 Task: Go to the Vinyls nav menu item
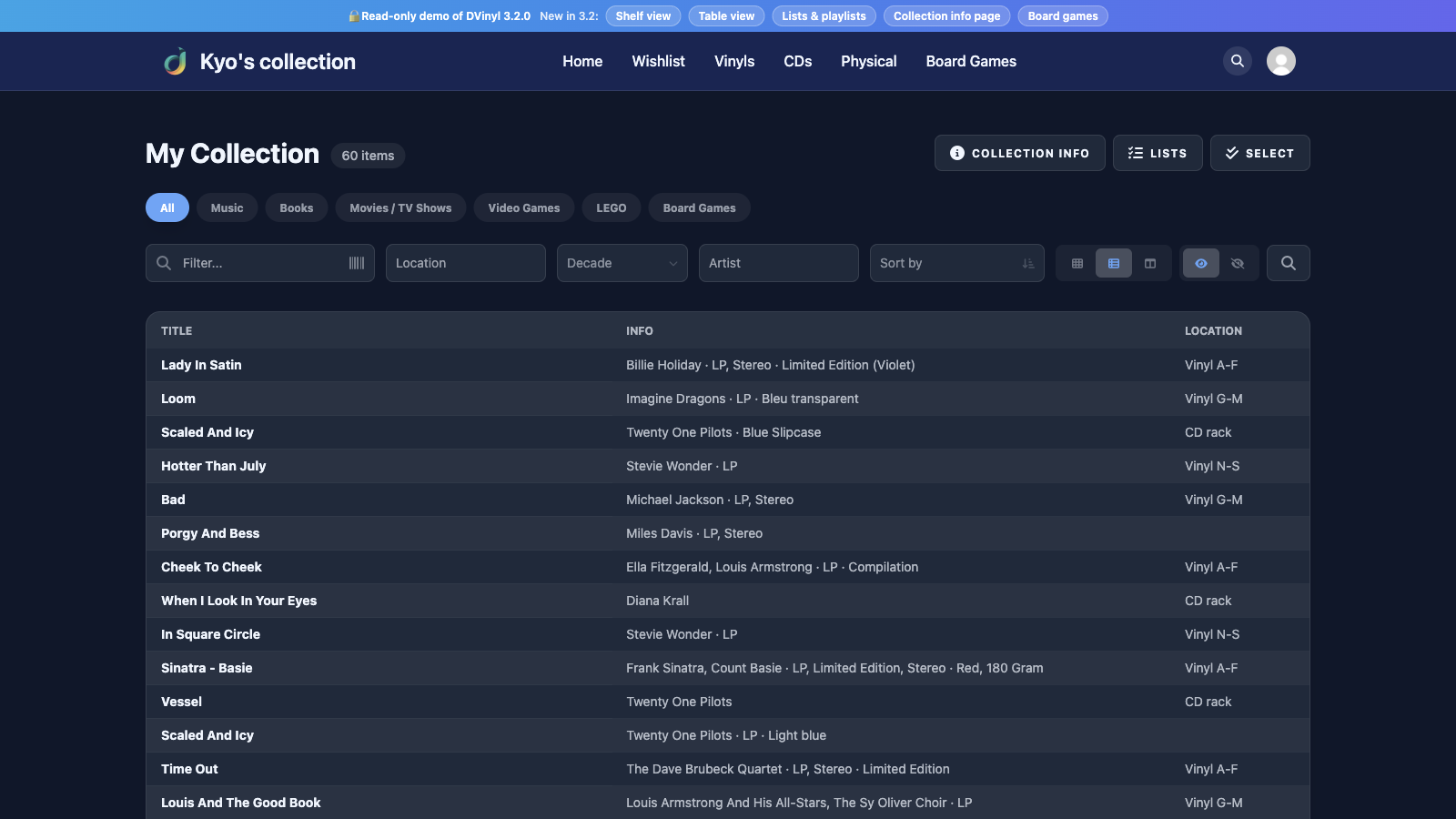click(x=734, y=61)
